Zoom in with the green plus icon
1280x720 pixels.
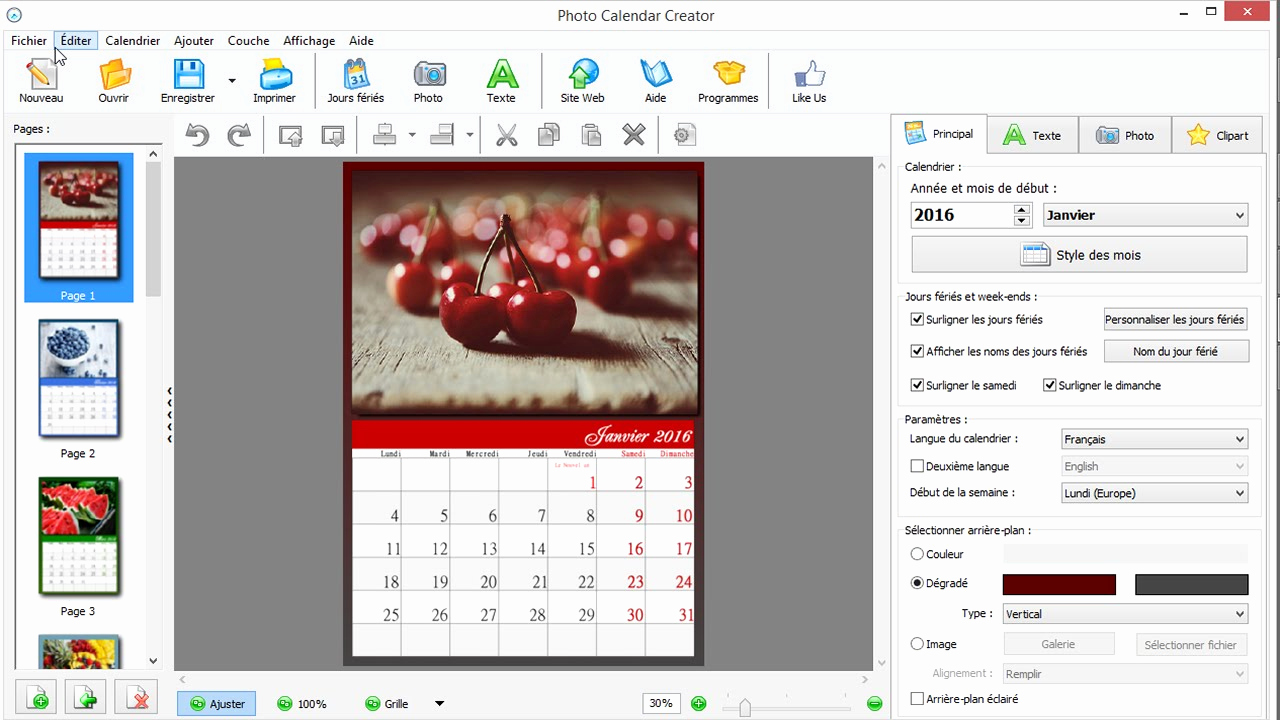click(x=698, y=703)
